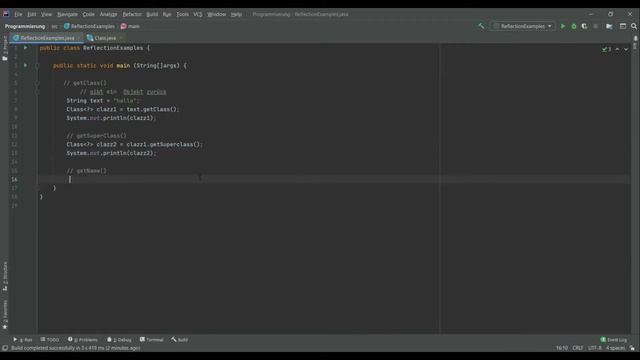The height and width of the screenshot is (360, 640).
Task: Click the System.out.println(clazz2) code line
Action: point(111,153)
